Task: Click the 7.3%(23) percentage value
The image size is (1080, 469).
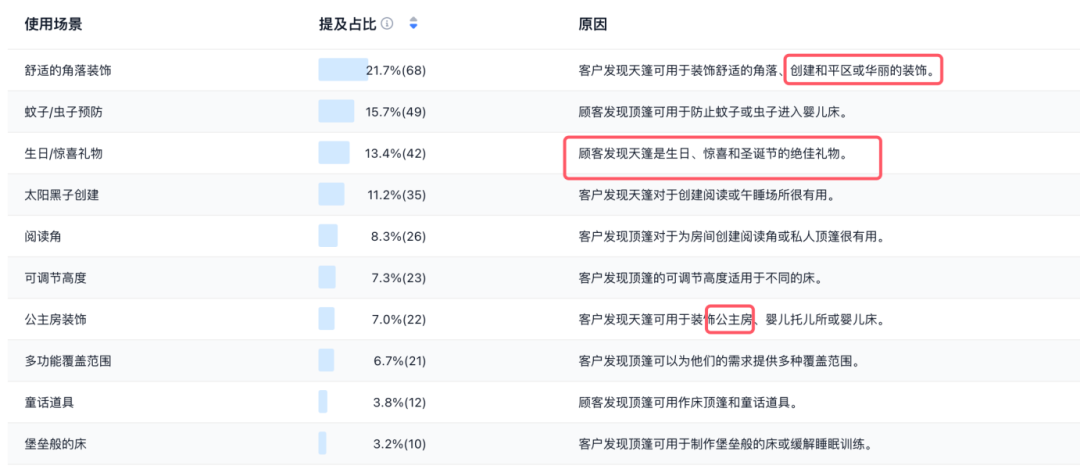Action: [398, 278]
